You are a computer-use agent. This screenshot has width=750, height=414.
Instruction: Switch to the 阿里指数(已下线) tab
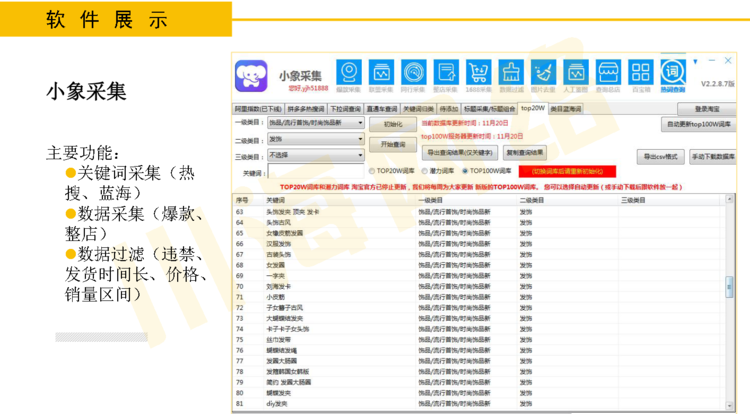[258, 109]
